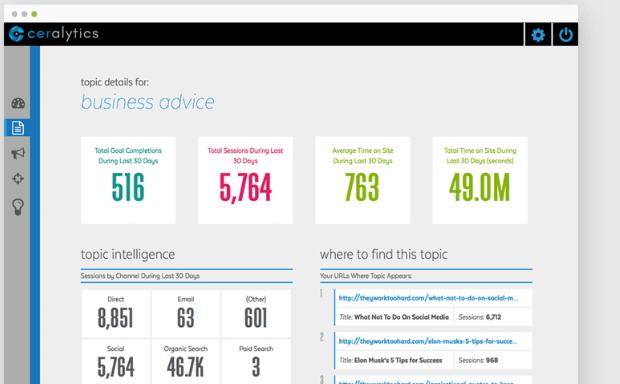620x384 pixels.
Task: Open the crosshair target sidebar icon
Action: tap(18, 179)
